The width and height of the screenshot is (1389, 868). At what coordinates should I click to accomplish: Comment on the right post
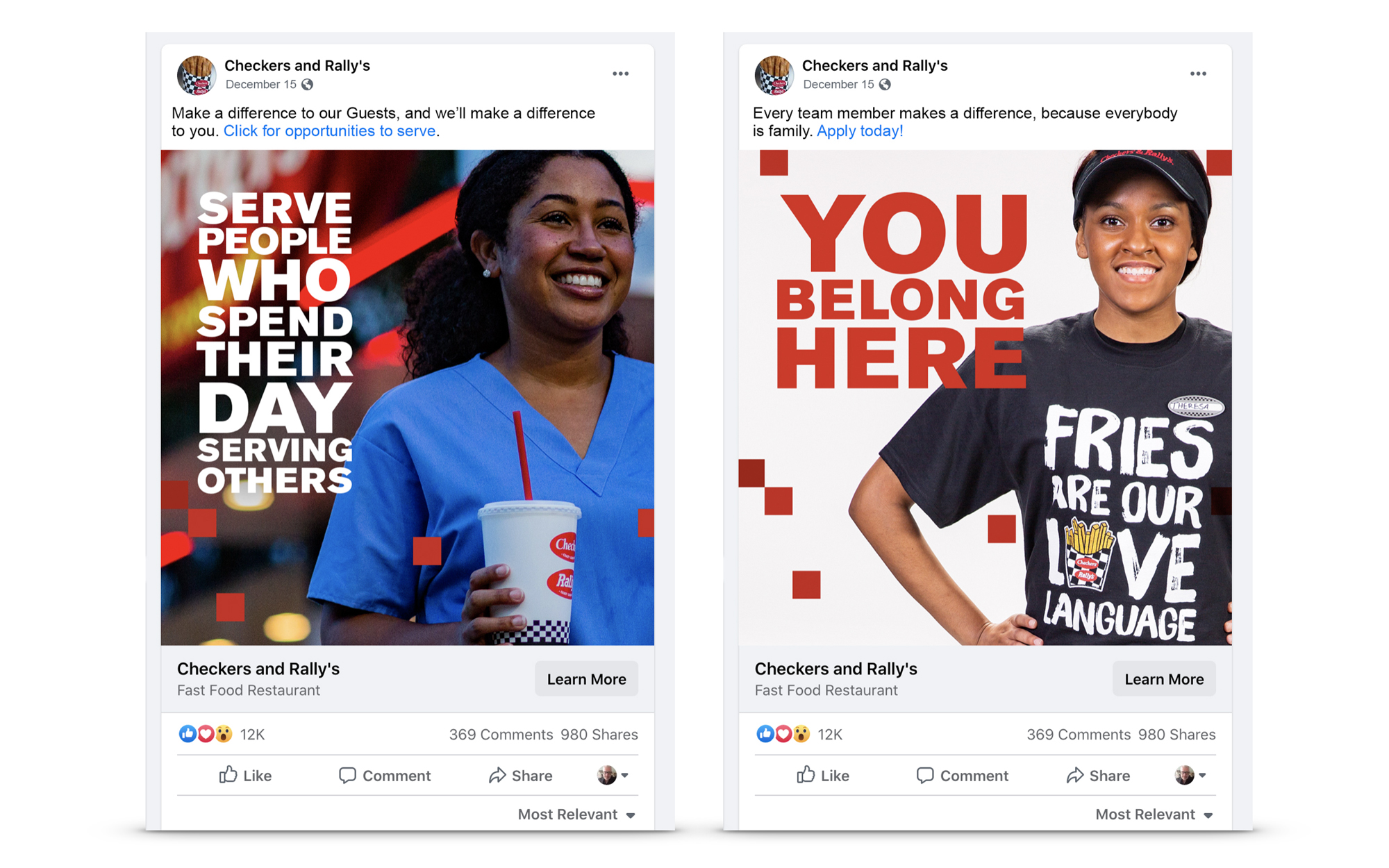point(963,775)
